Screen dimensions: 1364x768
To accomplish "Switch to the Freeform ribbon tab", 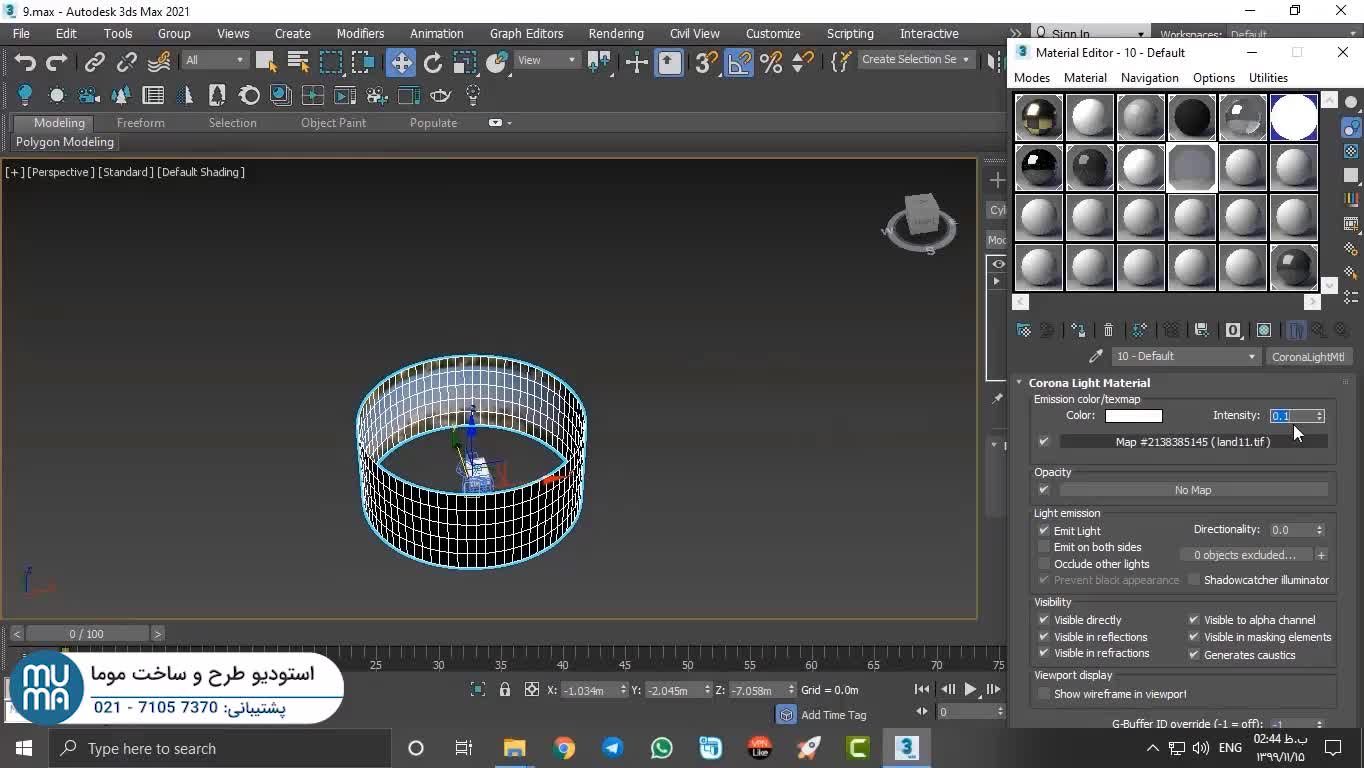I will (140, 123).
